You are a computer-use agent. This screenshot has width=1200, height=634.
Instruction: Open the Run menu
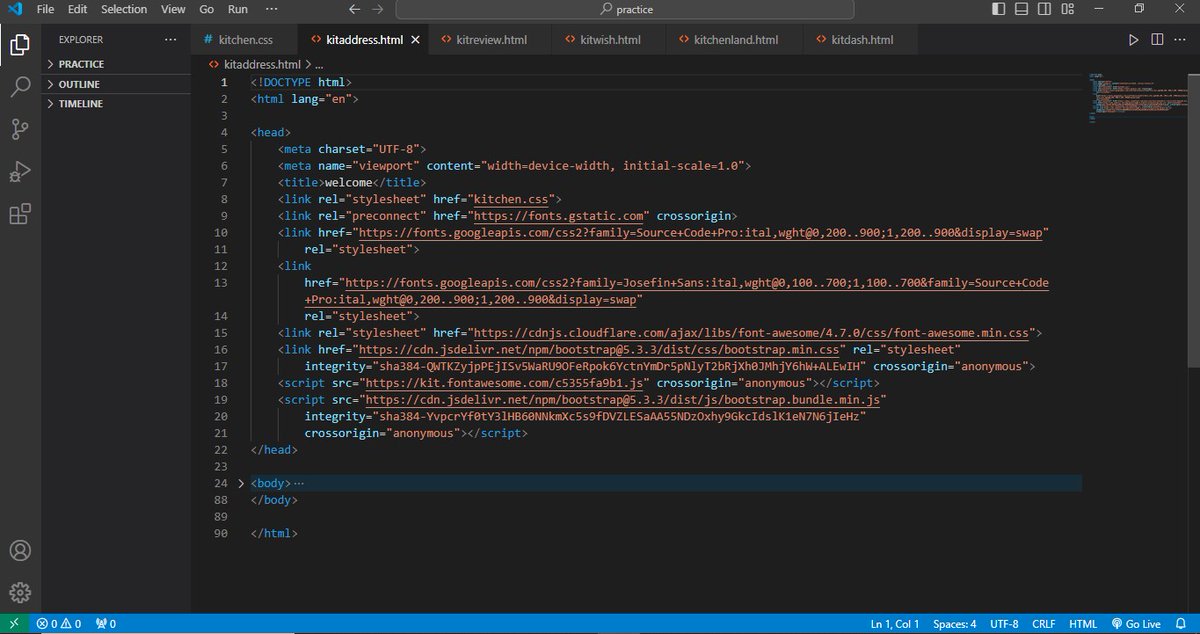coord(238,9)
